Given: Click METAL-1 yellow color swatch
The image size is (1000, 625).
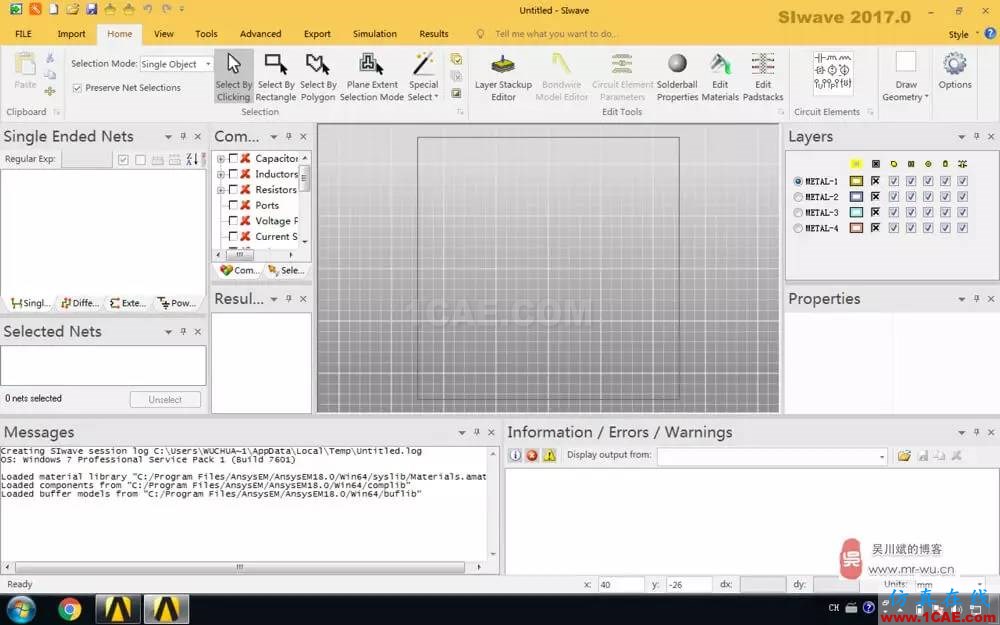Looking at the screenshot, I should point(856,181).
